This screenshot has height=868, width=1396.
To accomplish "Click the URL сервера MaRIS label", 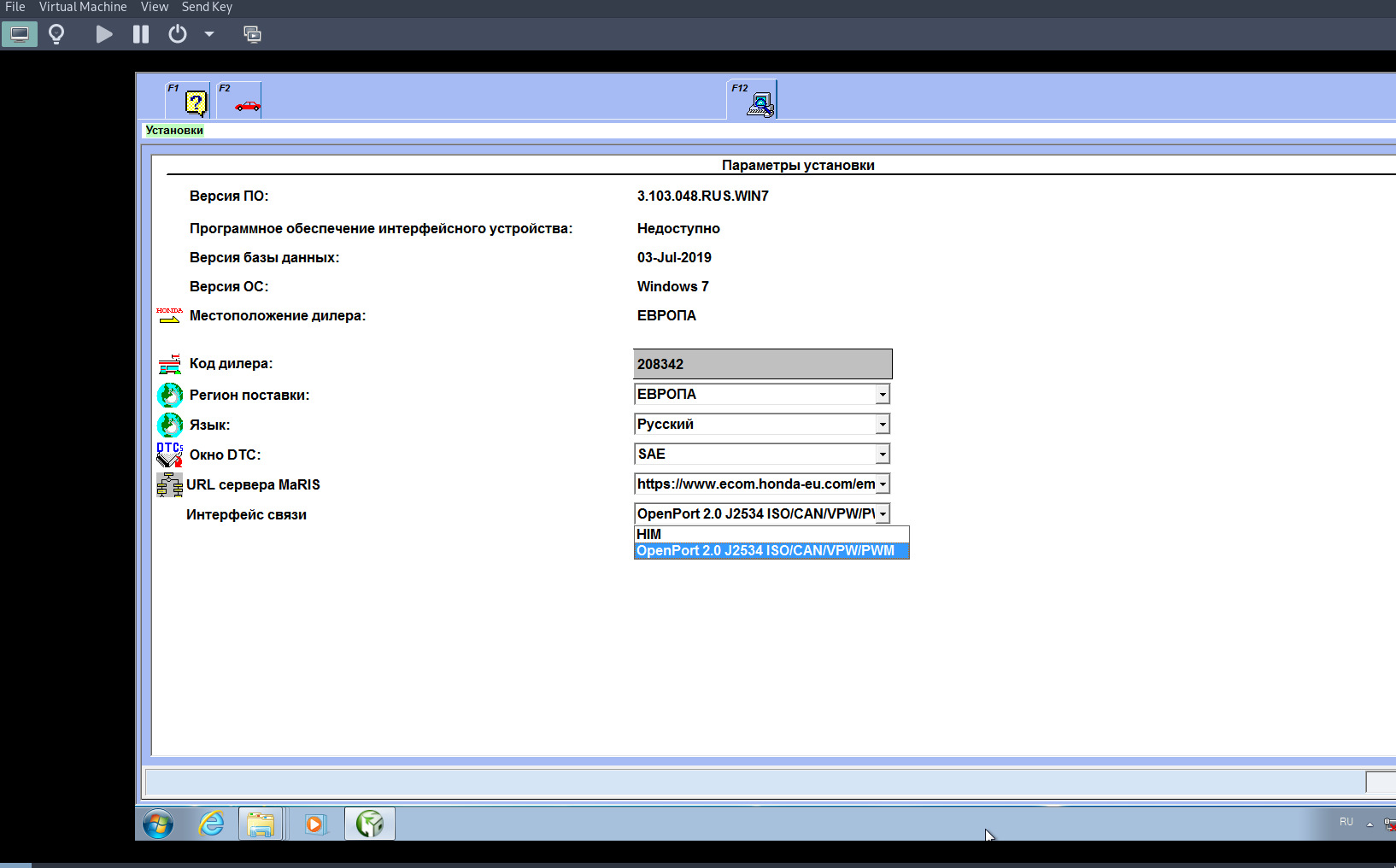I will point(253,484).
